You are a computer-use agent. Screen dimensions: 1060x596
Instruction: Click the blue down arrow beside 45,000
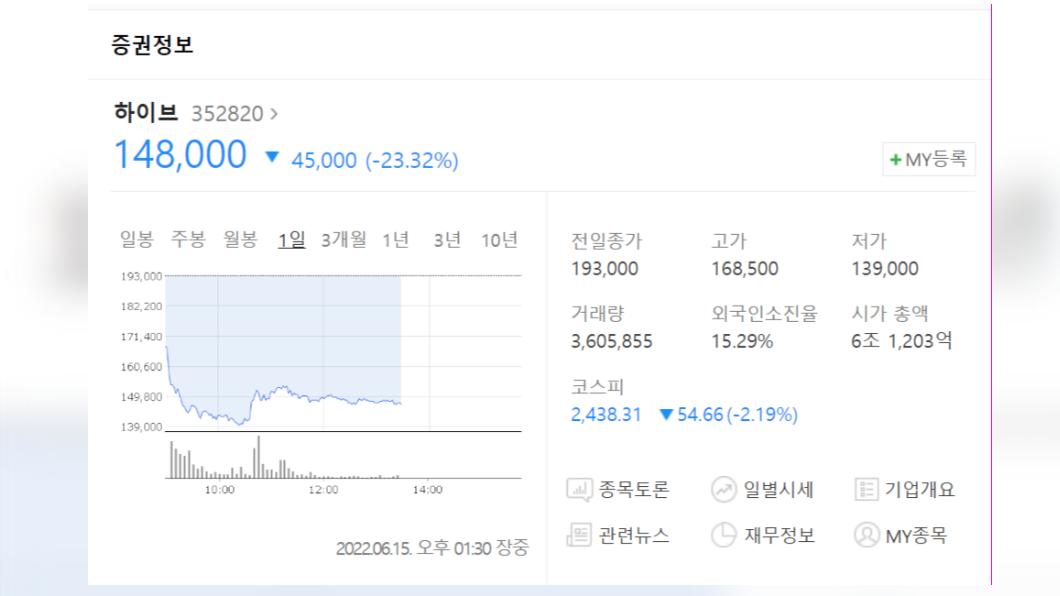(x=272, y=157)
